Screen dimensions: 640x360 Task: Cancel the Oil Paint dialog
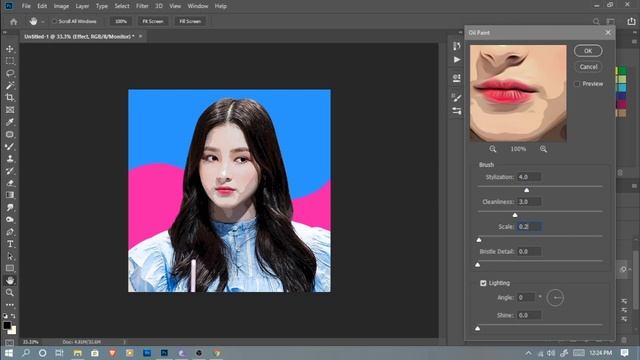[x=588, y=67]
